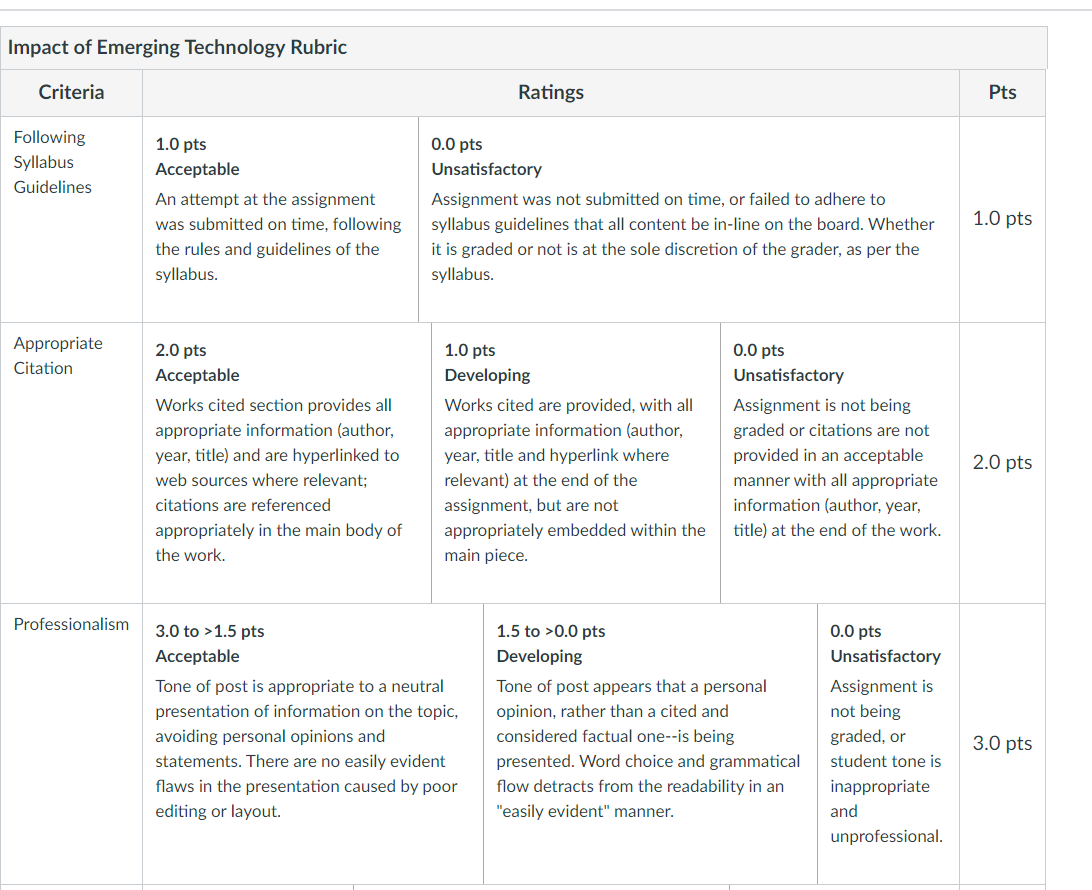The width and height of the screenshot is (1092, 890).
Task: Click the Impact of Emerging Technology Rubric title
Action: (x=177, y=47)
